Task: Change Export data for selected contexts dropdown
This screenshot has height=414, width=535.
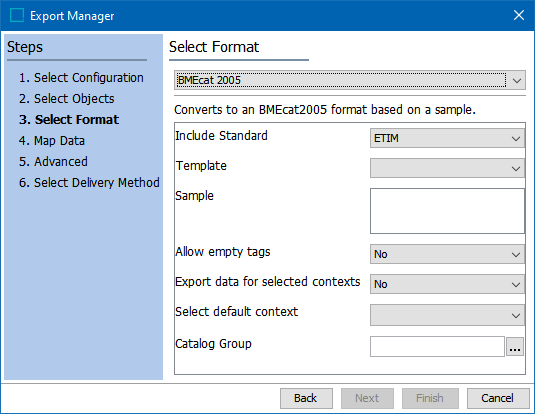Action: (447, 284)
